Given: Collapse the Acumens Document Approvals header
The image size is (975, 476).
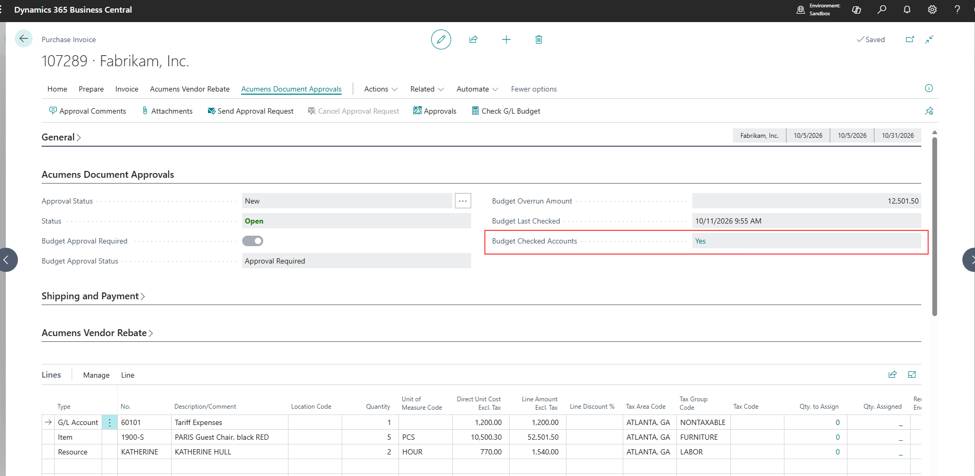Looking at the screenshot, I should [x=108, y=175].
